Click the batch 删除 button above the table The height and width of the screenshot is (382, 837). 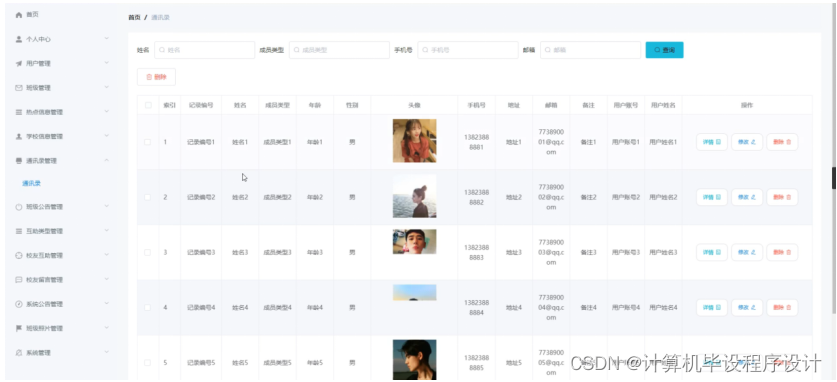(156, 77)
